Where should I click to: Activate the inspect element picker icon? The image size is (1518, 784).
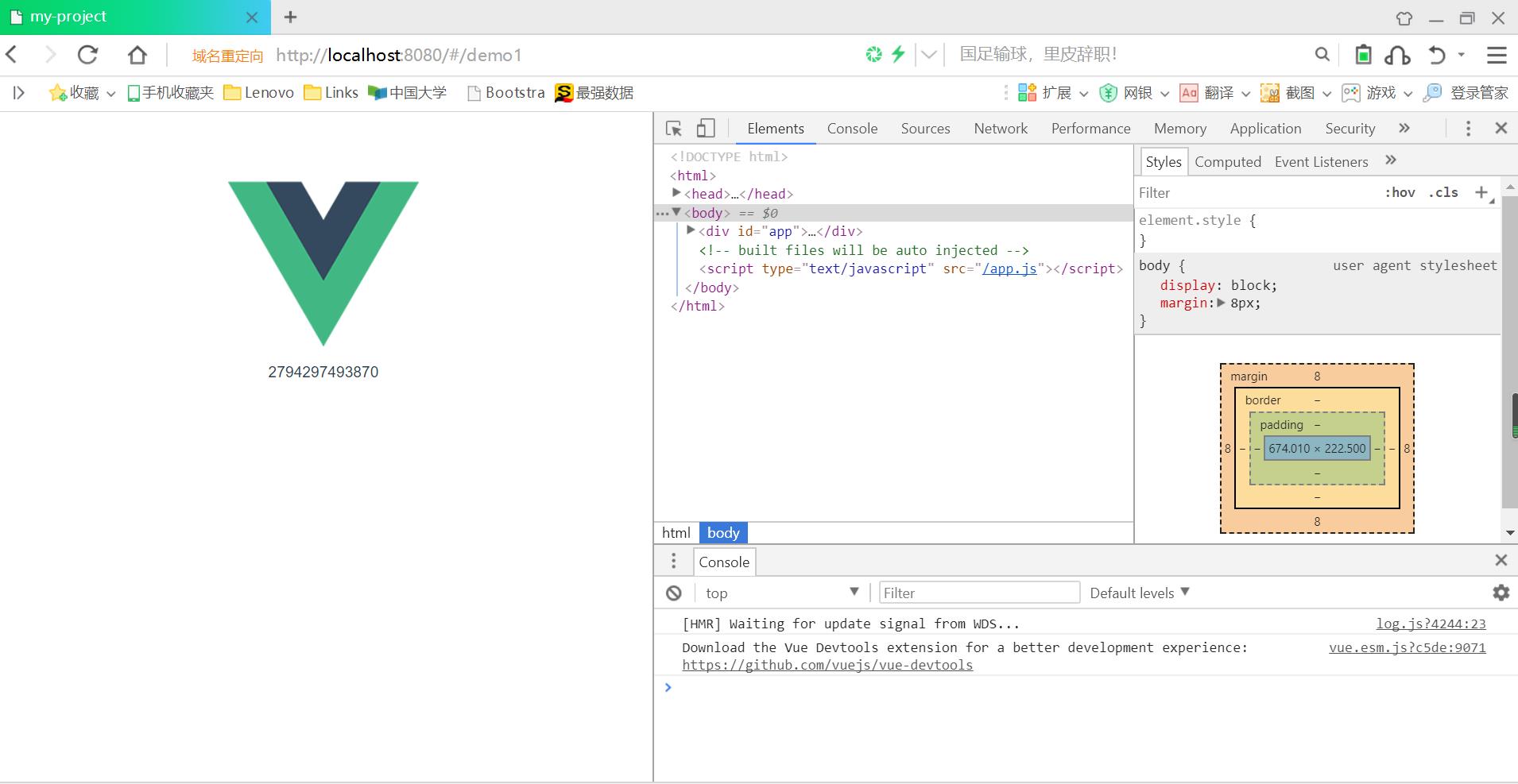tap(674, 129)
